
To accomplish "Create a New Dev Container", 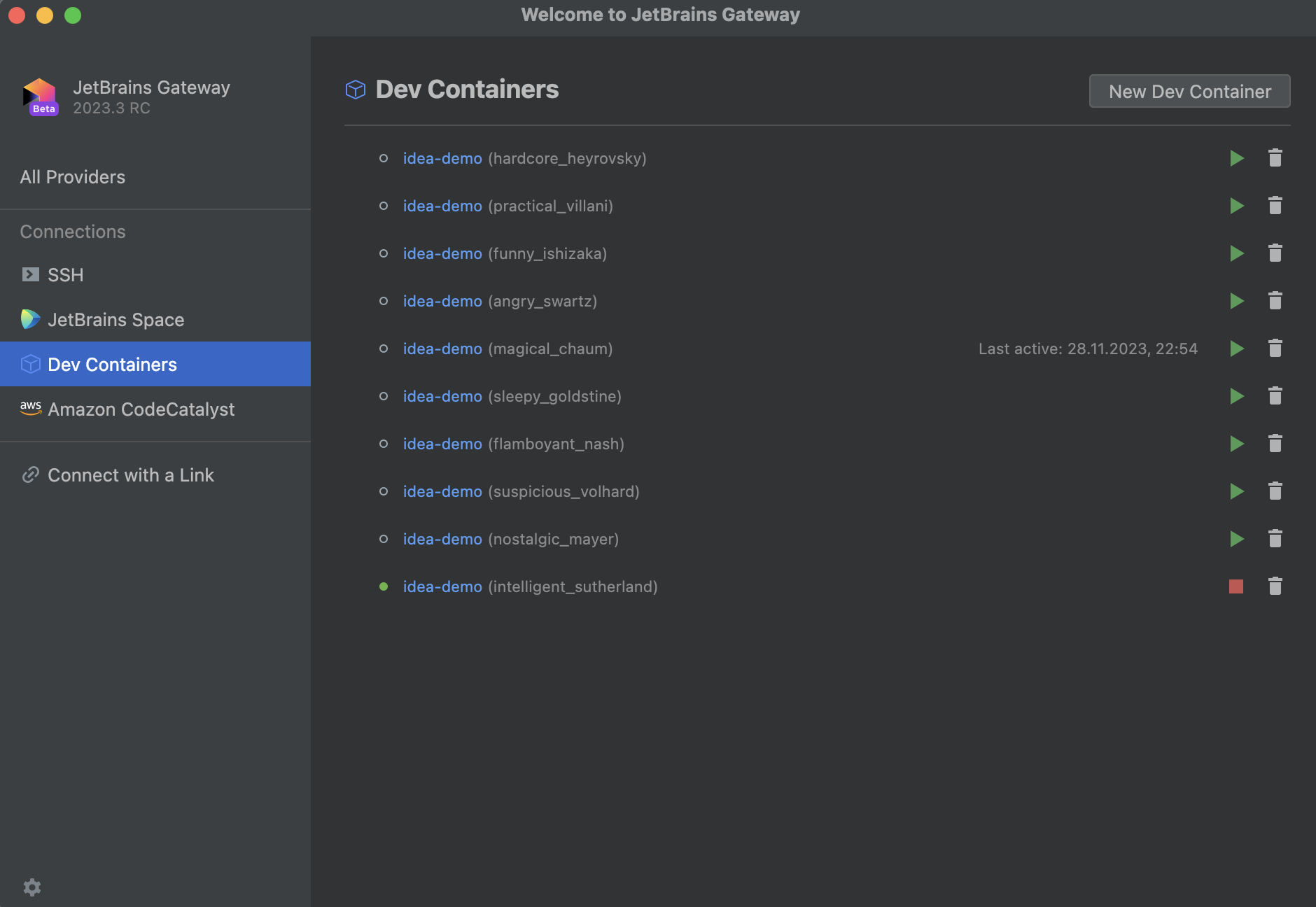I will 1190,91.
